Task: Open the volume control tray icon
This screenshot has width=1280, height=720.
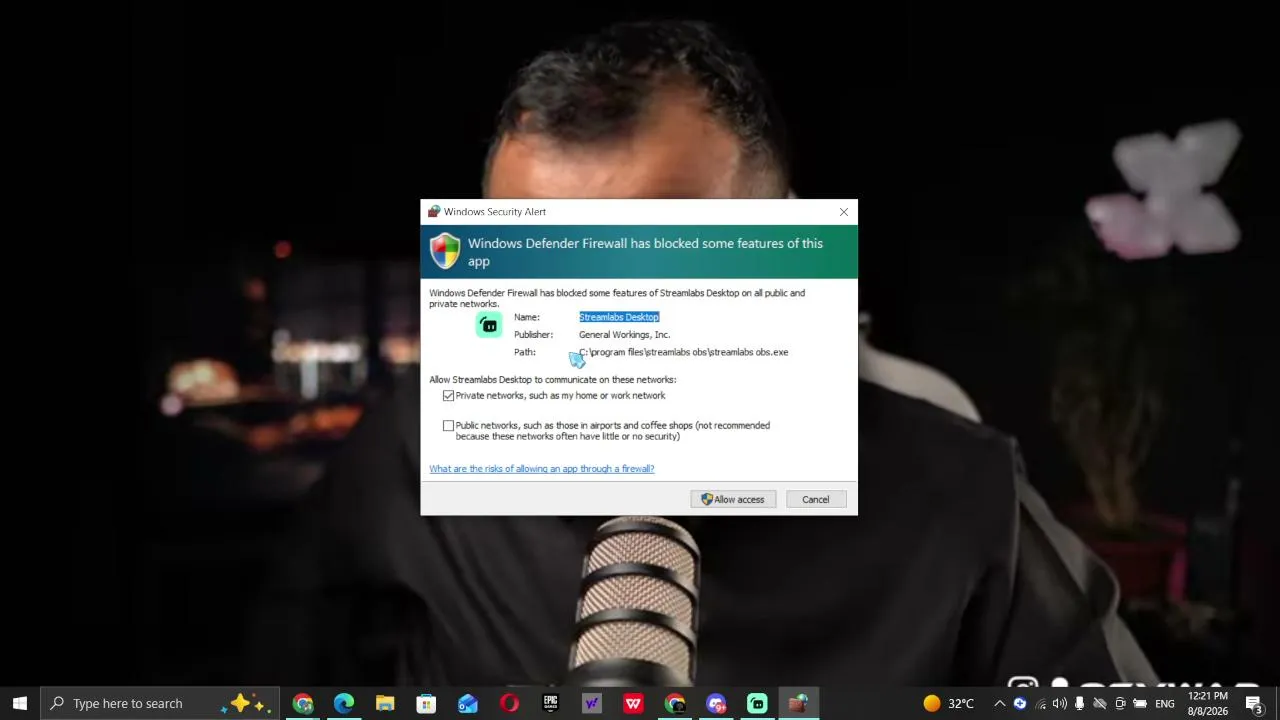Action: (1059, 703)
